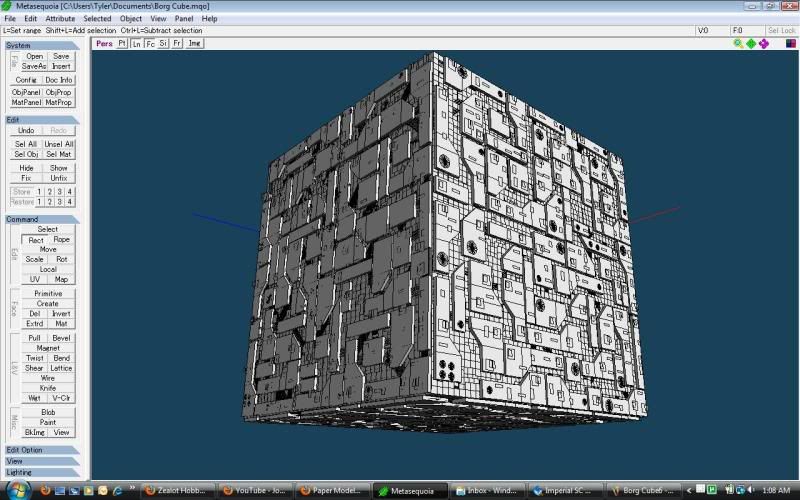Collapse the Command panel header
This screenshot has height=500, width=800.
click(42, 219)
